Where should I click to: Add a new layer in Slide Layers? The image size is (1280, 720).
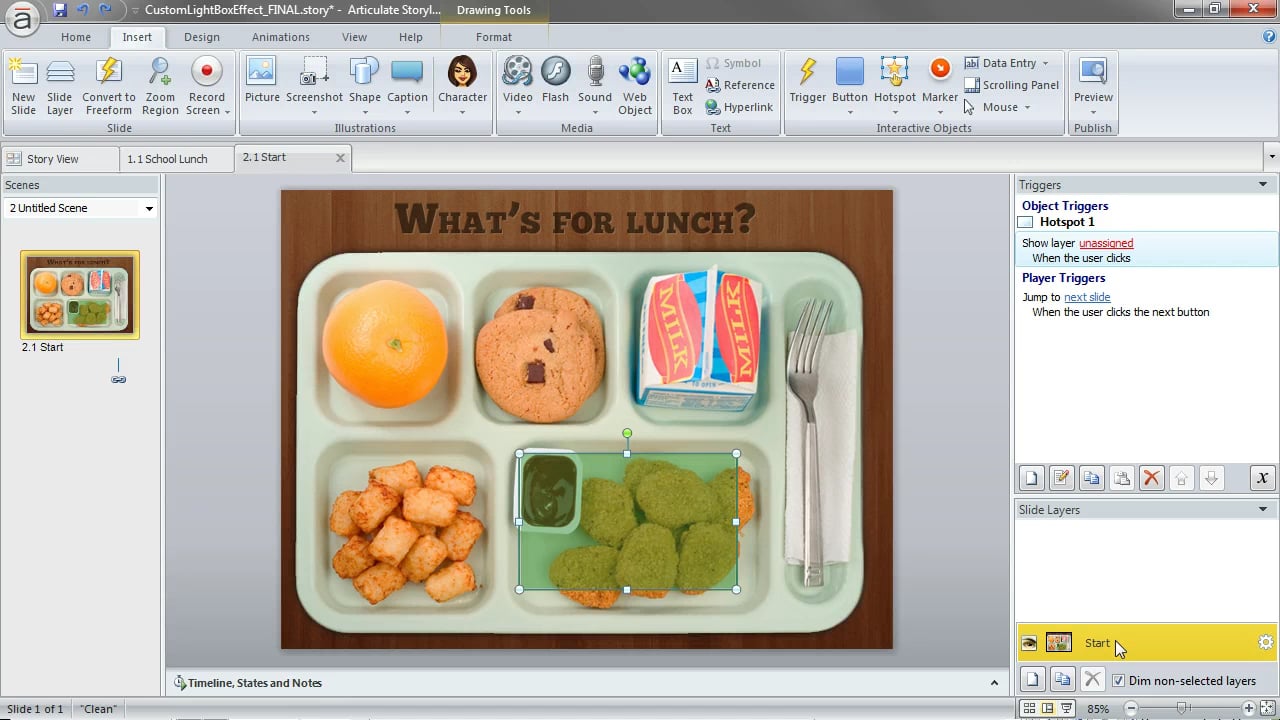(x=1032, y=680)
